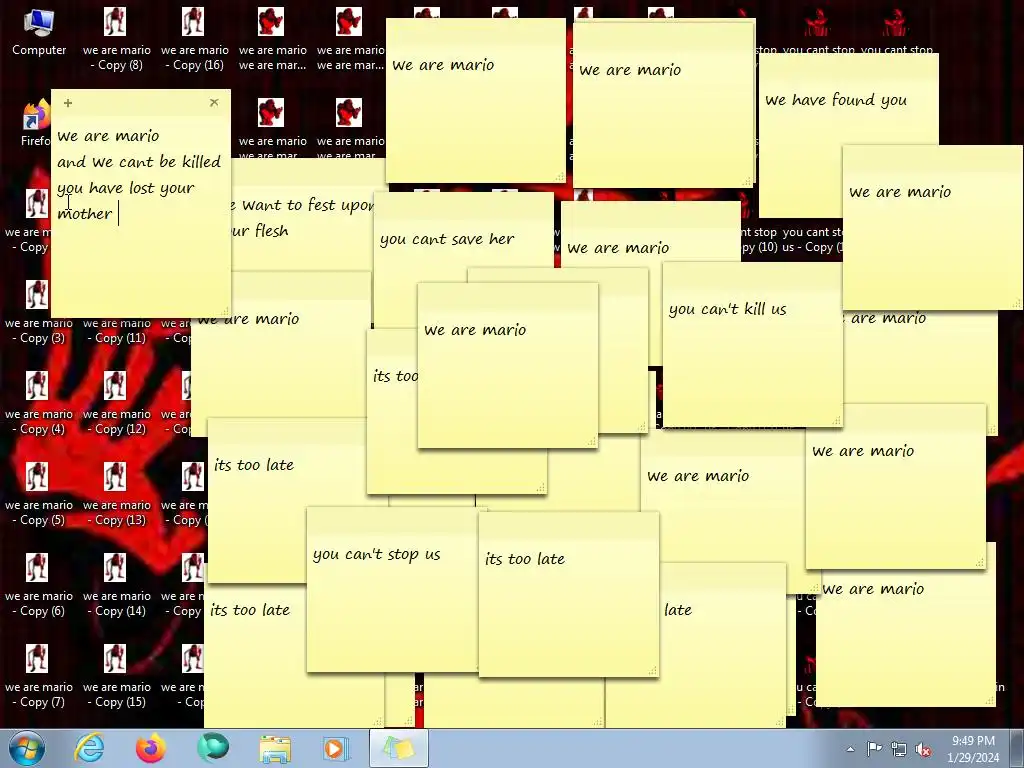This screenshot has width=1024, height=768.
Task: Launch Windows Media Player from the taskbar
Action: click(336, 748)
